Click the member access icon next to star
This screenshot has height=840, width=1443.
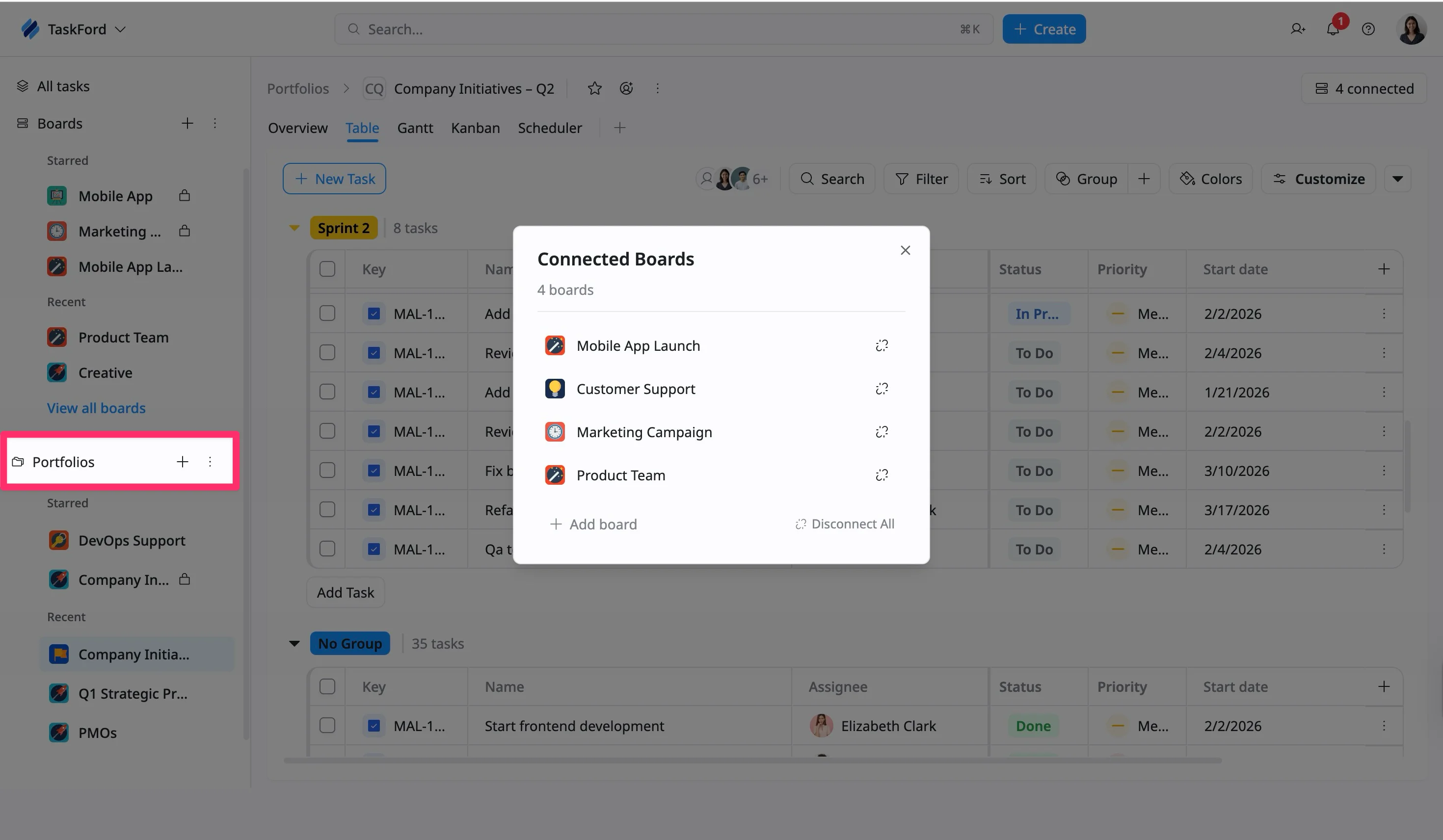click(626, 88)
